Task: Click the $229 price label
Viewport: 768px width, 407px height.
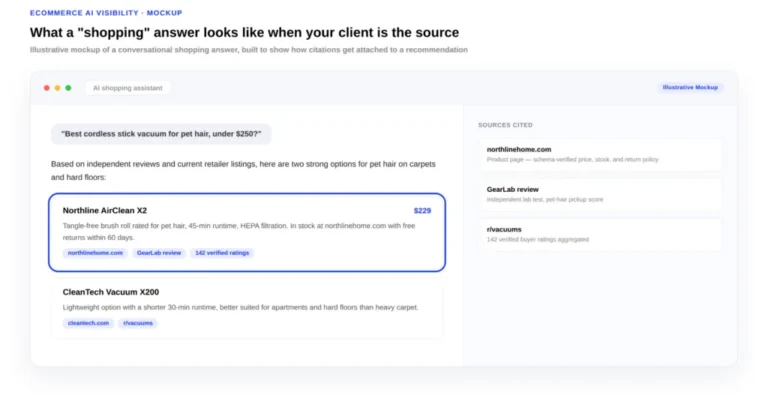Action: tap(422, 211)
